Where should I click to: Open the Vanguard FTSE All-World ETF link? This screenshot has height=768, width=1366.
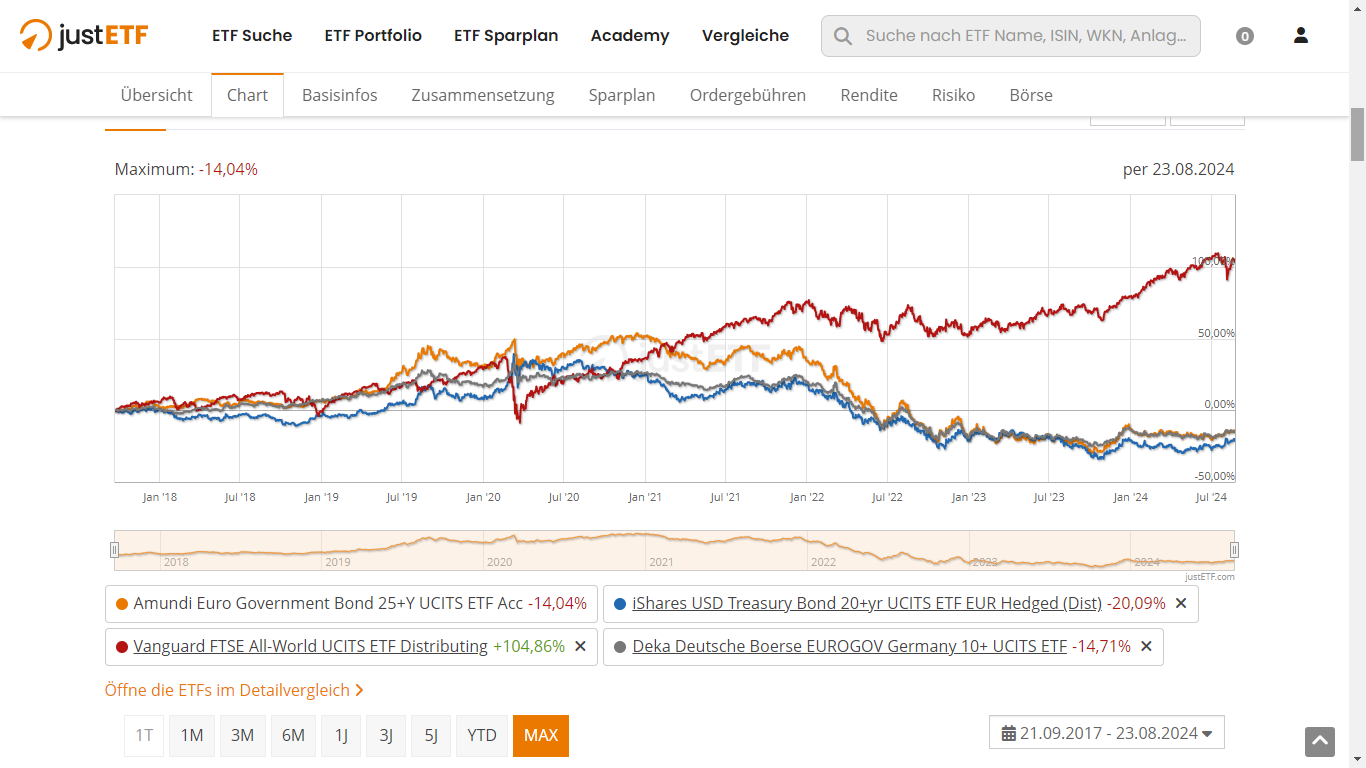pos(310,647)
